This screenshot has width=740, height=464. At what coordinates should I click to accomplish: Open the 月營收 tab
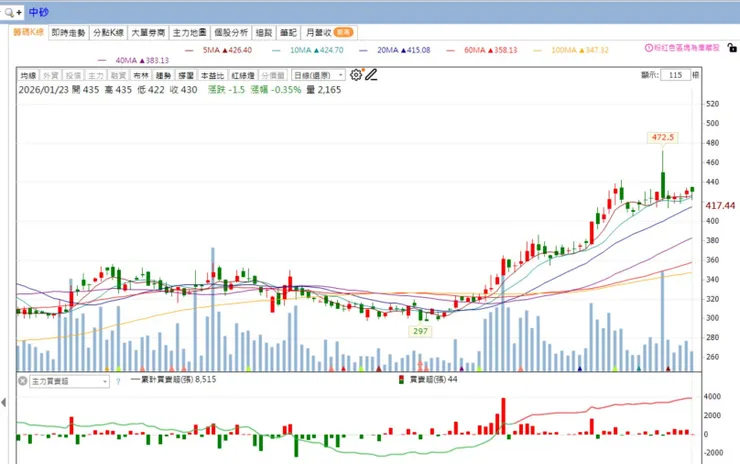tap(329, 33)
